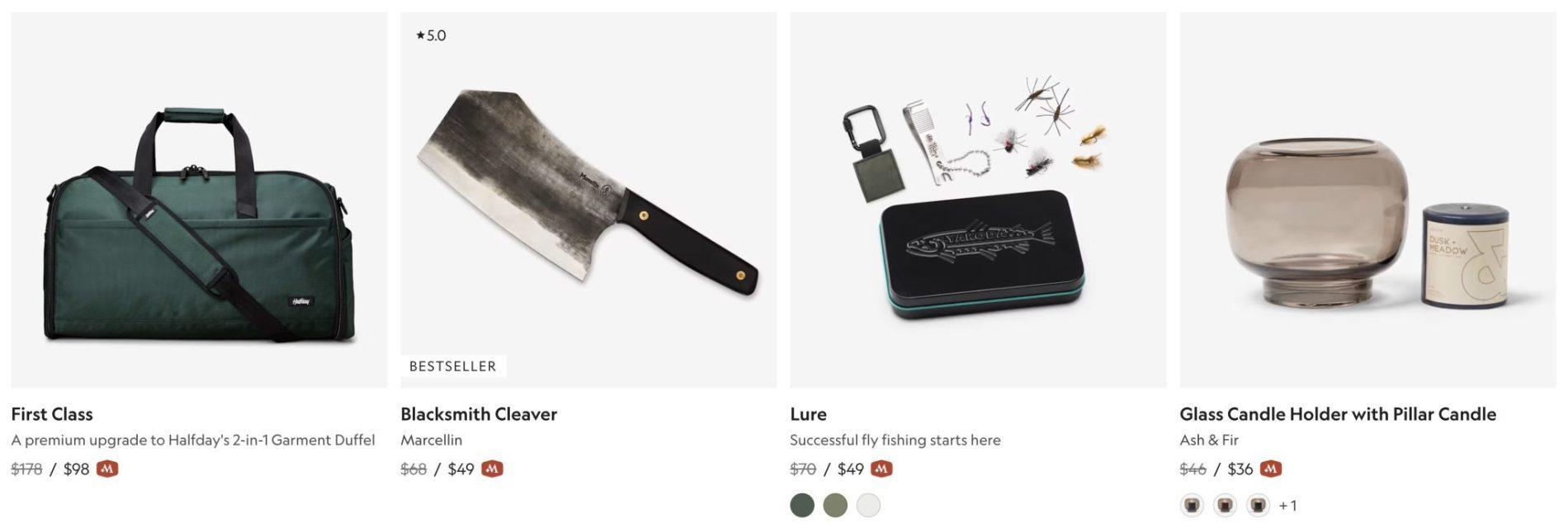Select the white Lure color swatch
Viewport: 1568px width, 524px height.
click(868, 505)
